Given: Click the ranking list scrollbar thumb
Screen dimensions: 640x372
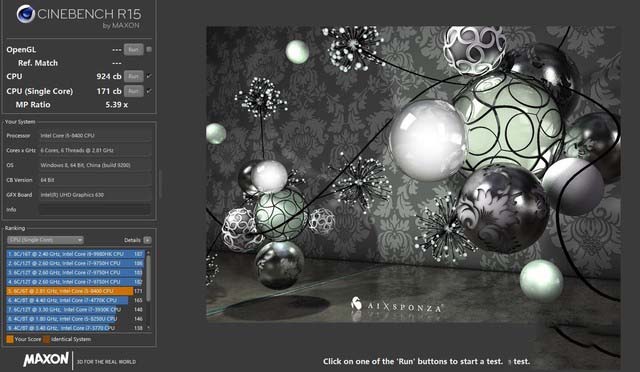Looking at the screenshot, I should 148,278.
